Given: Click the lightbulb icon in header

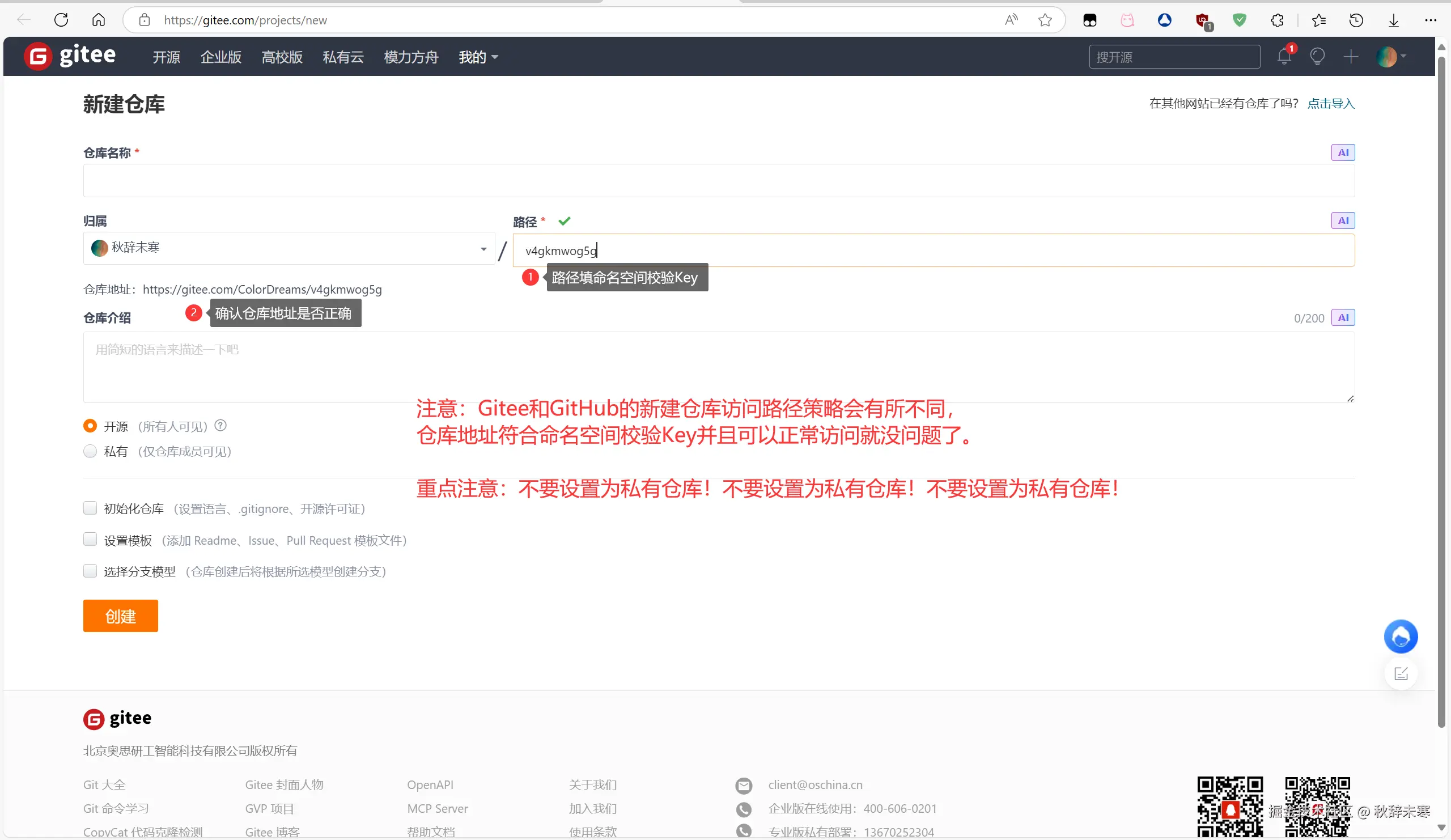Looking at the screenshot, I should [1317, 57].
